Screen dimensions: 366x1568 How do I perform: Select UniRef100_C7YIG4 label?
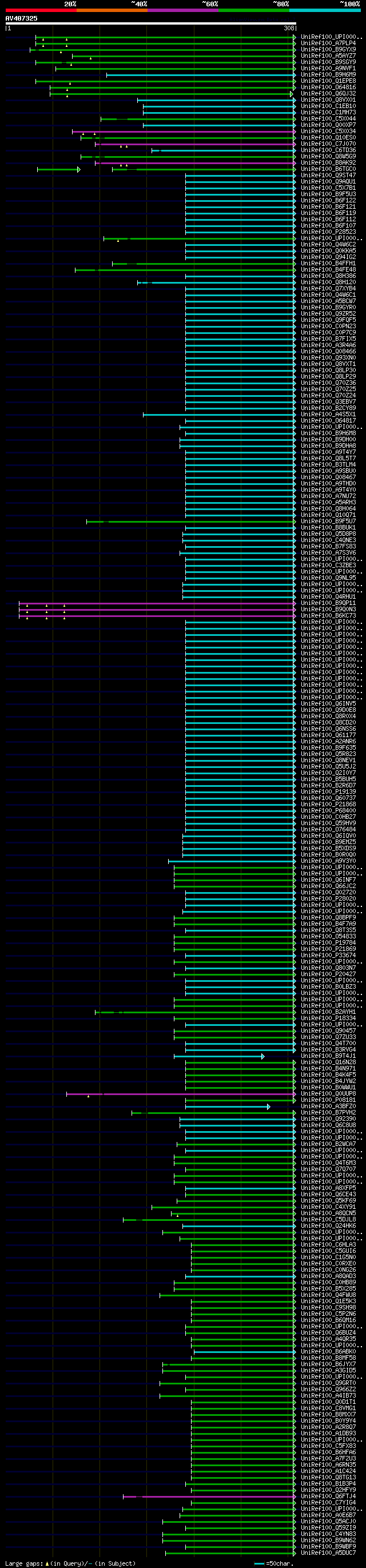tap(328, 1503)
